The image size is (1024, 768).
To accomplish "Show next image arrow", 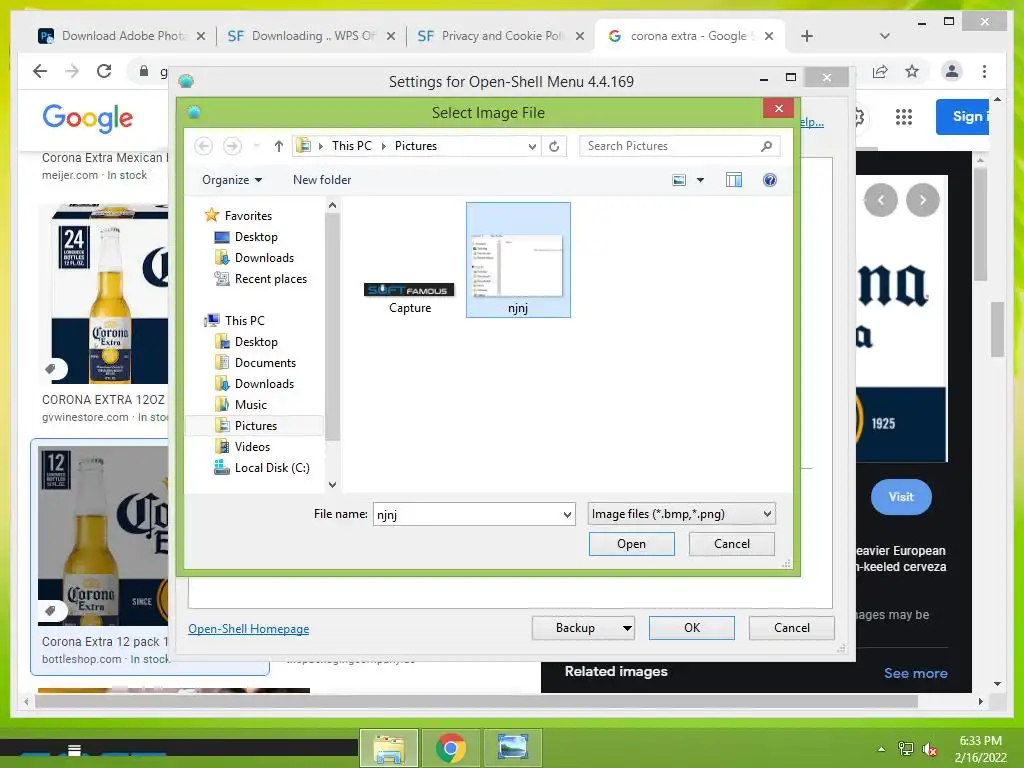I will click(x=923, y=200).
